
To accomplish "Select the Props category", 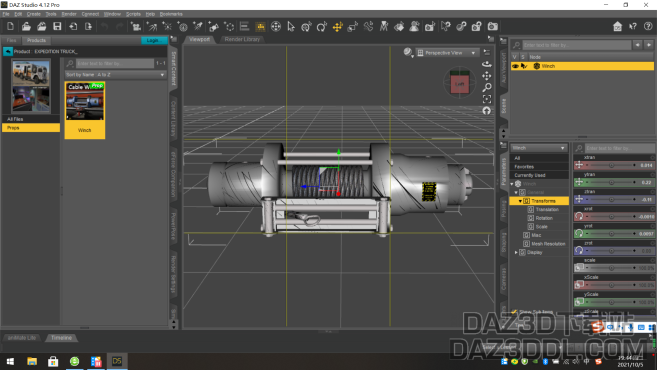I will tap(31, 128).
